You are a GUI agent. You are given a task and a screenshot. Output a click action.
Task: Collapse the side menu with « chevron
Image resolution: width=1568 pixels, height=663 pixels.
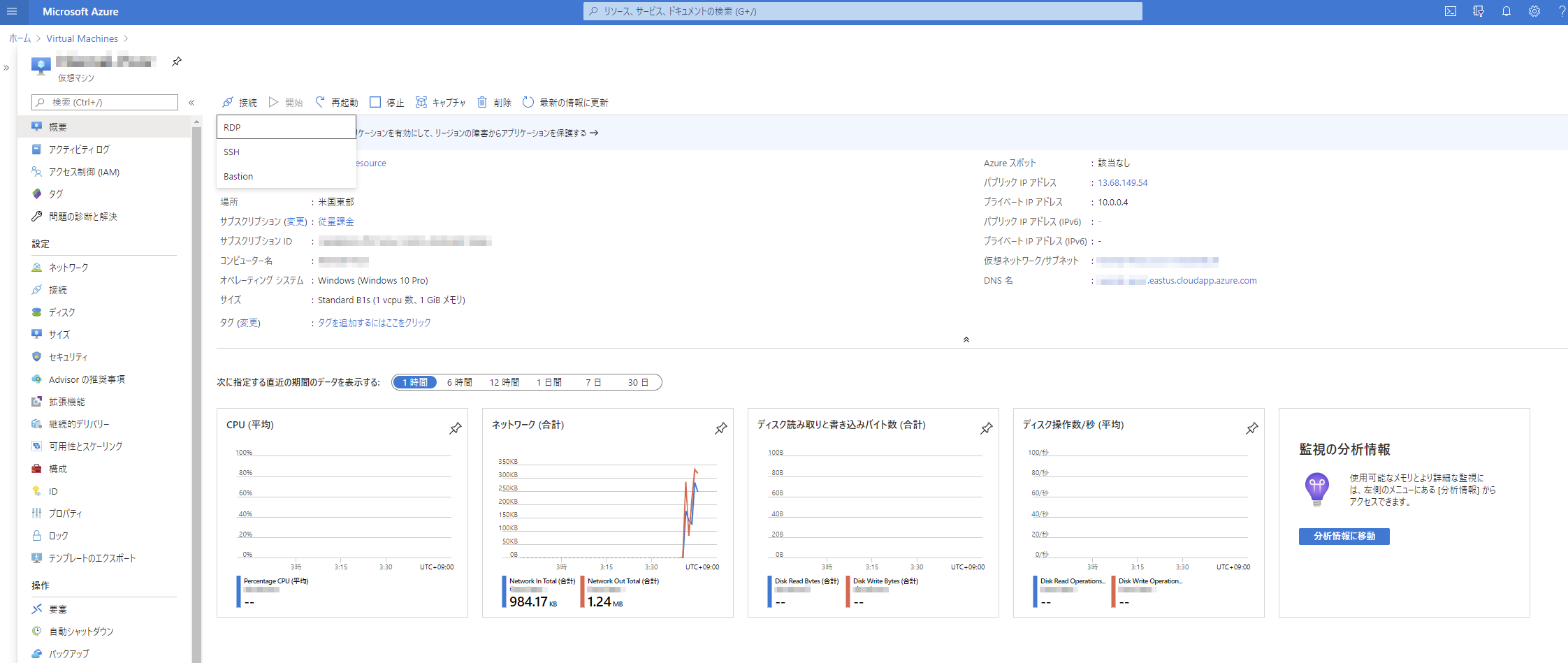click(191, 103)
